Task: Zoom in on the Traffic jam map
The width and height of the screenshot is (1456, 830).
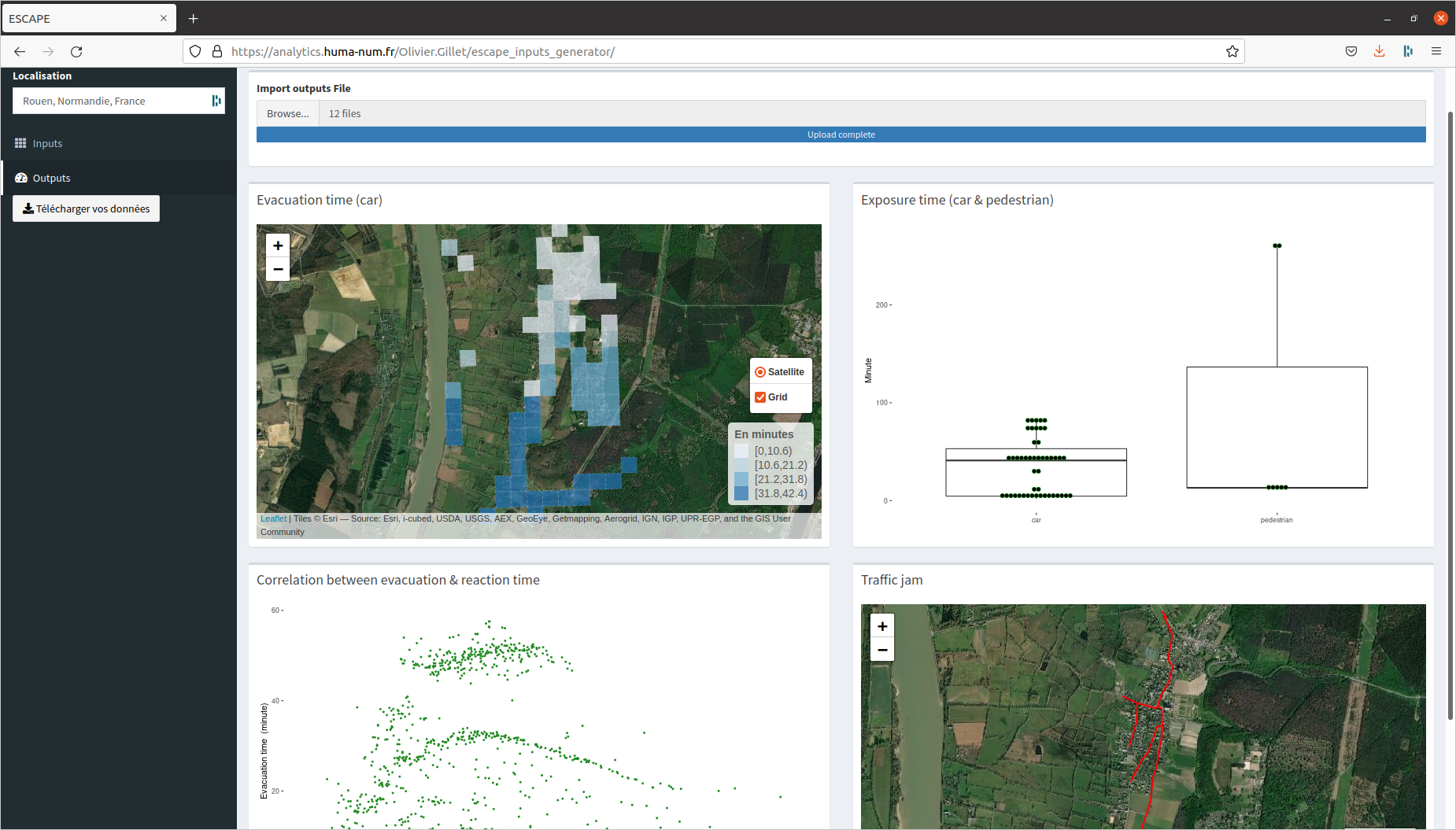Action: point(882,626)
